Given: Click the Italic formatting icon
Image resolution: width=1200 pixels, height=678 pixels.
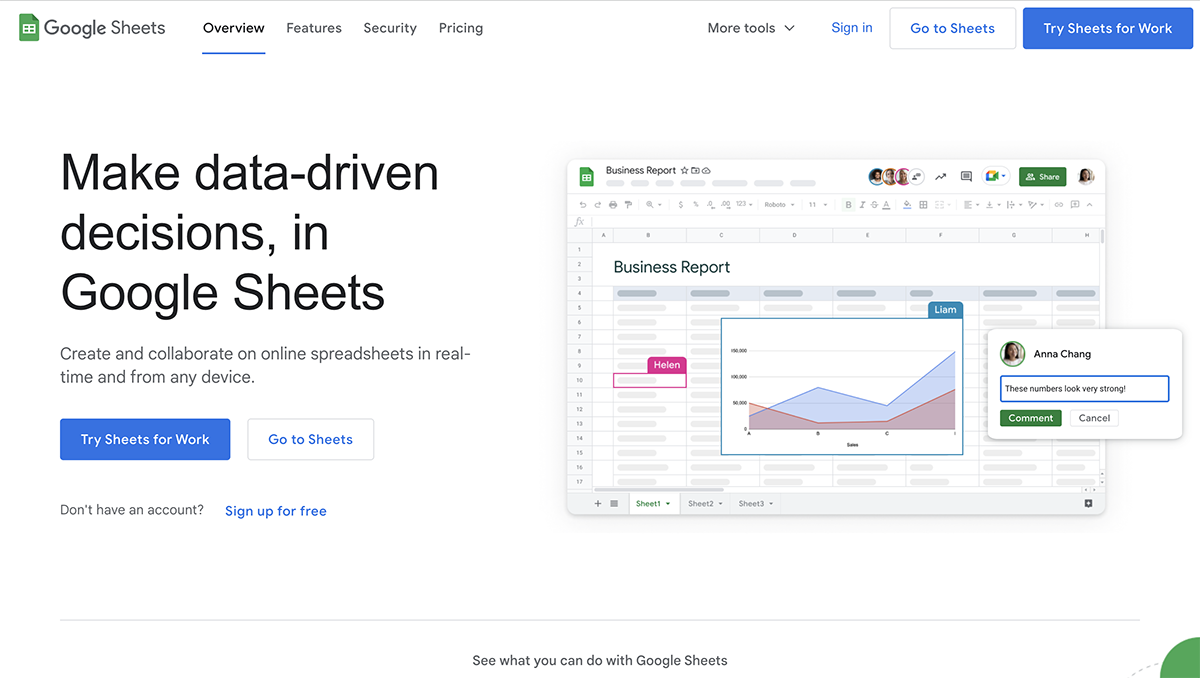Looking at the screenshot, I should (863, 203).
